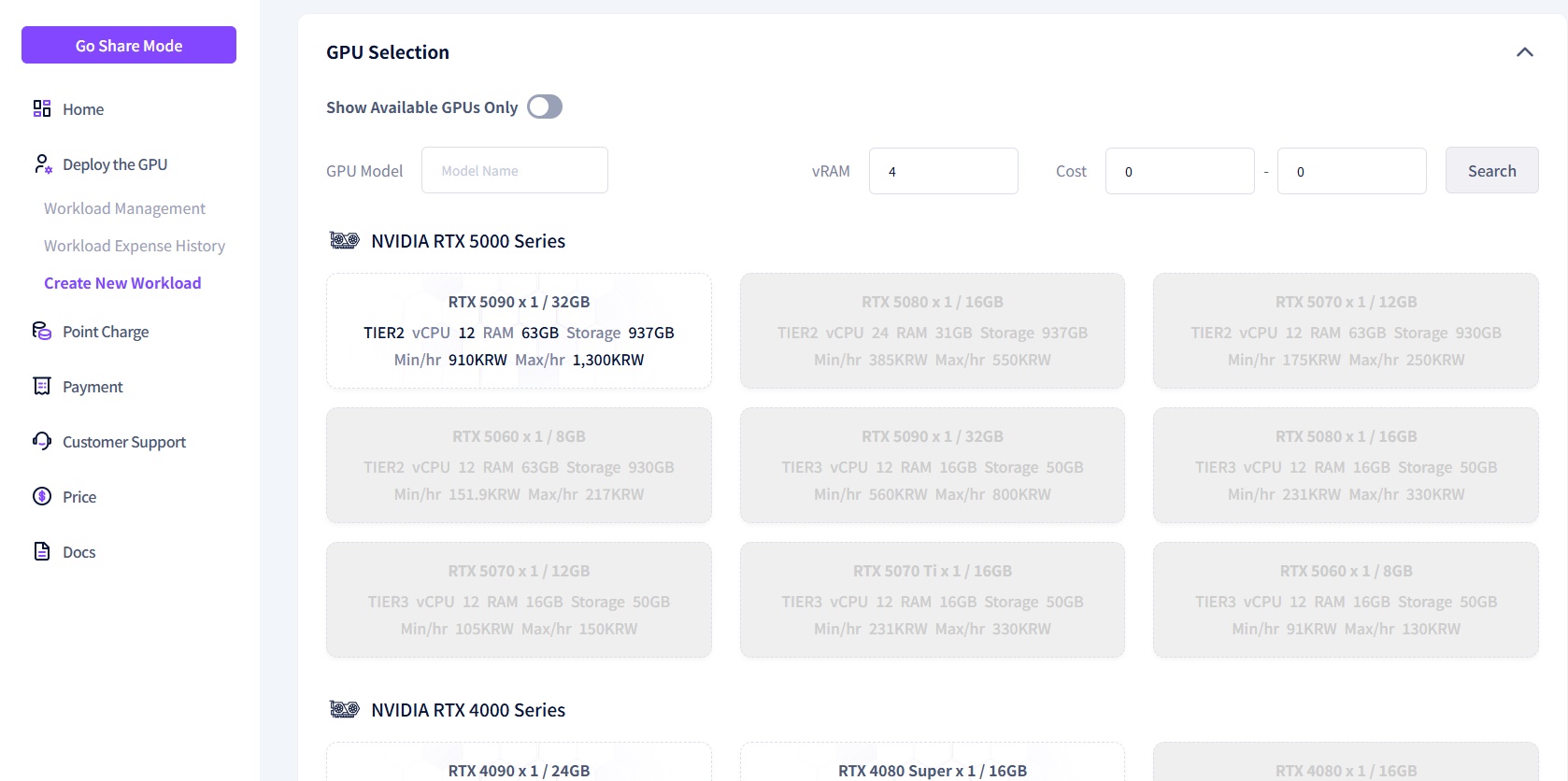Click the Price dollar icon
This screenshot has width=1568, height=781.
pyautogui.click(x=42, y=497)
